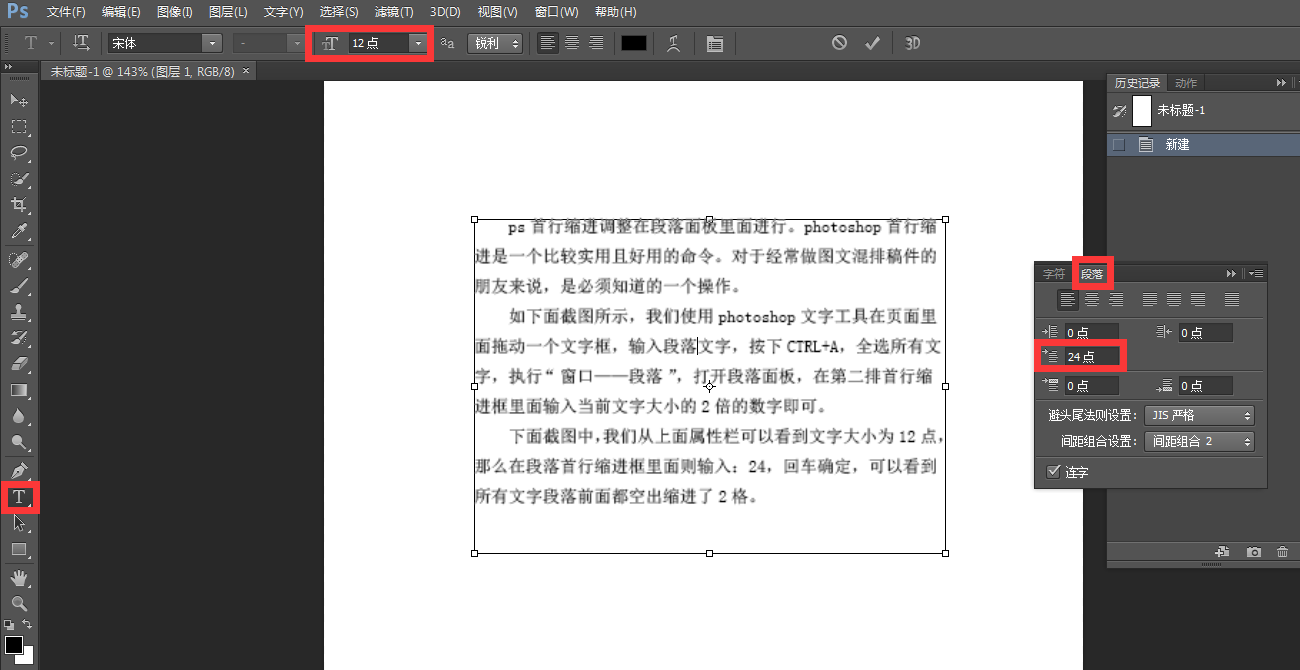Toggle the 连字 hyphenation checkbox
Viewport: 1300px width, 670px height.
pyautogui.click(x=1053, y=471)
